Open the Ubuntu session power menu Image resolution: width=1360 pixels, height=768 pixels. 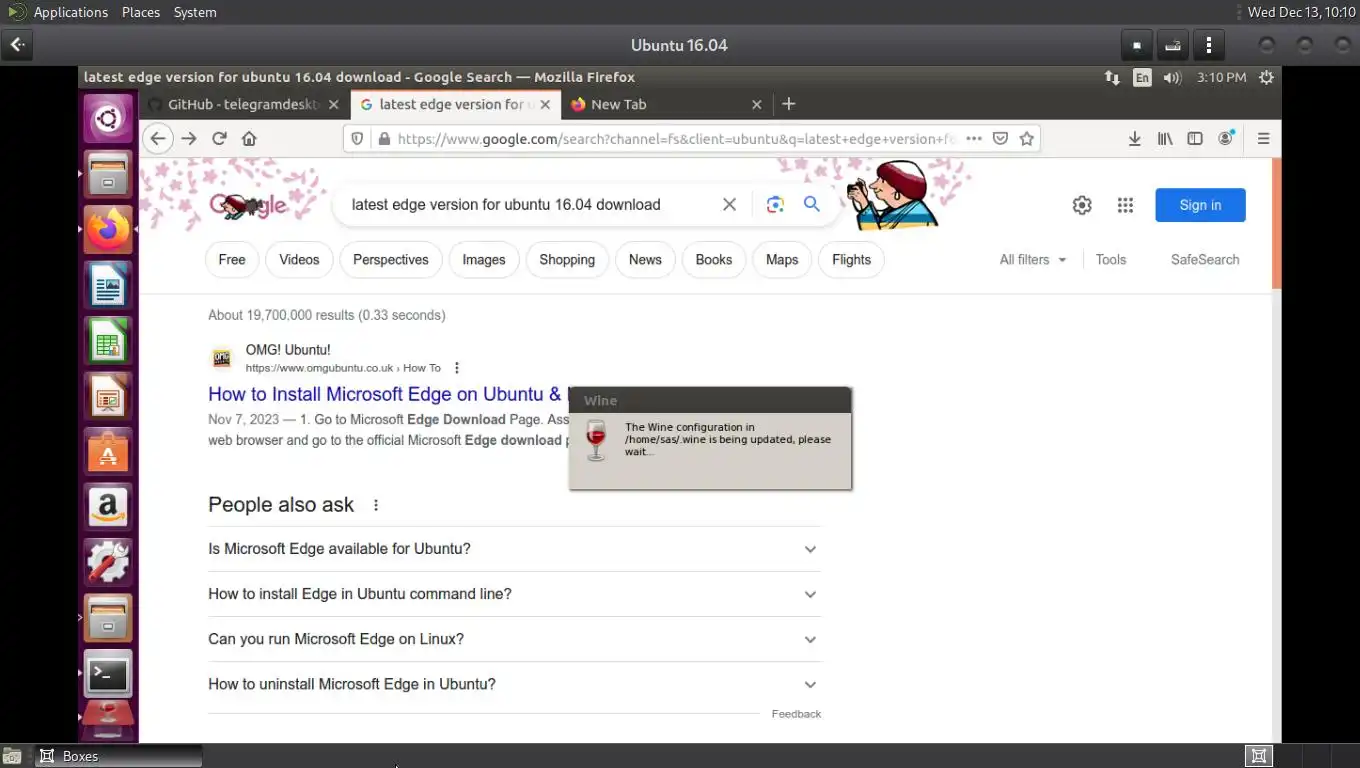point(1267,77)
